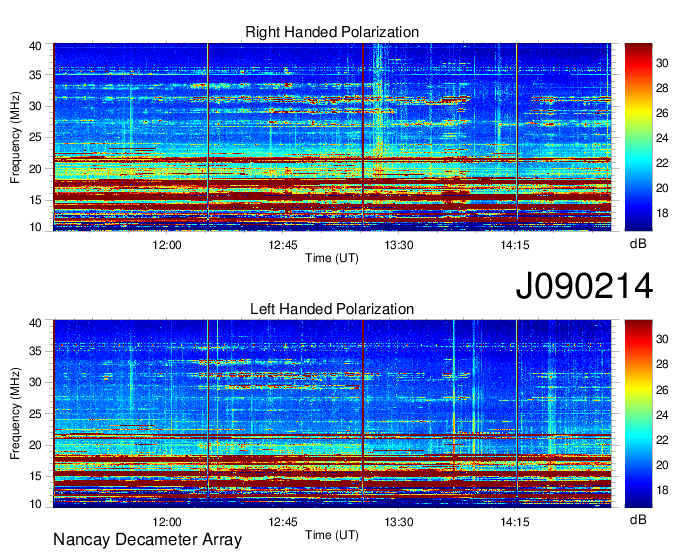
Task: Click the 30 MHz tick label on the bottom plot
Action: (x=35, y=382)
